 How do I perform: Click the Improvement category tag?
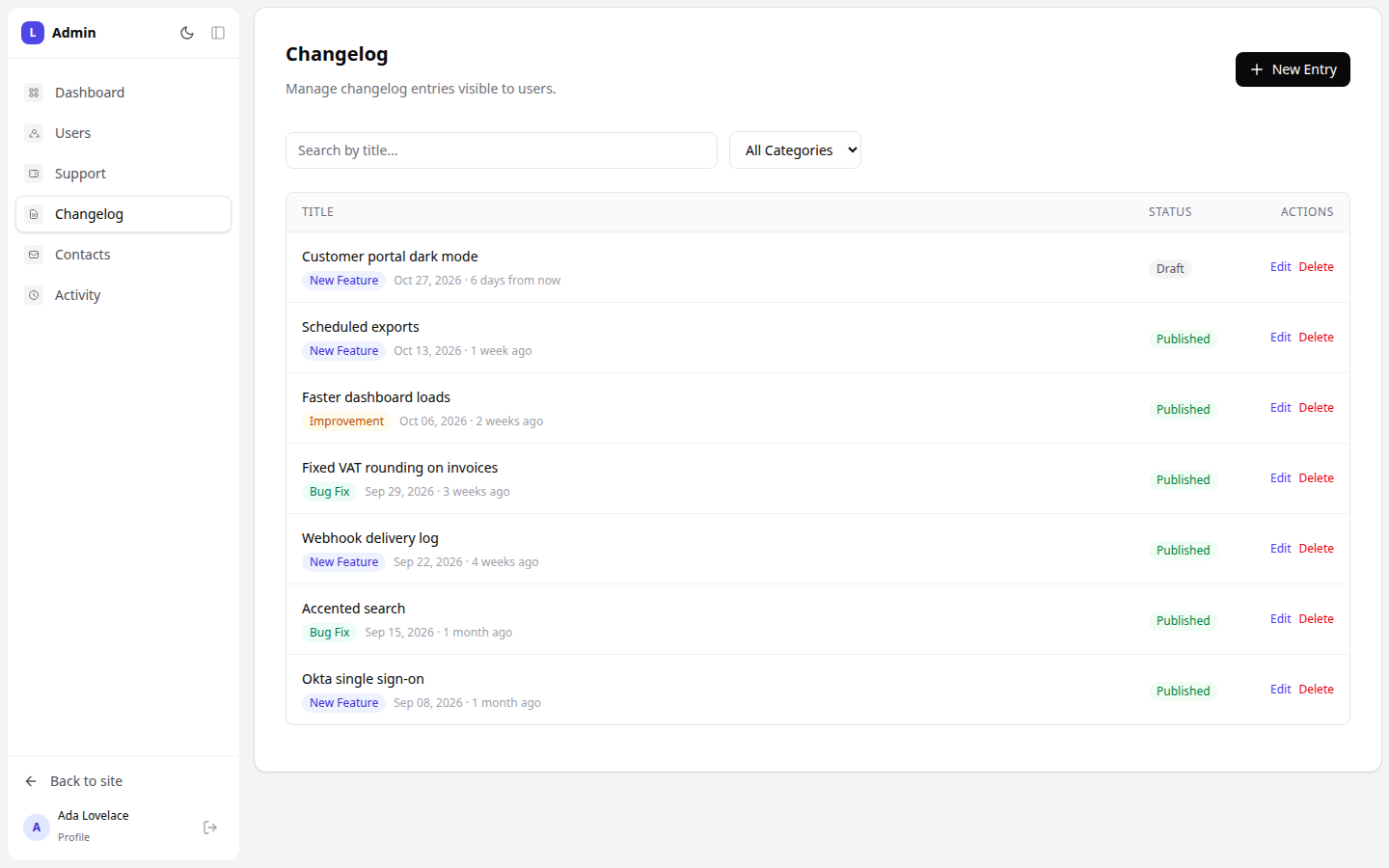(346, 421)
